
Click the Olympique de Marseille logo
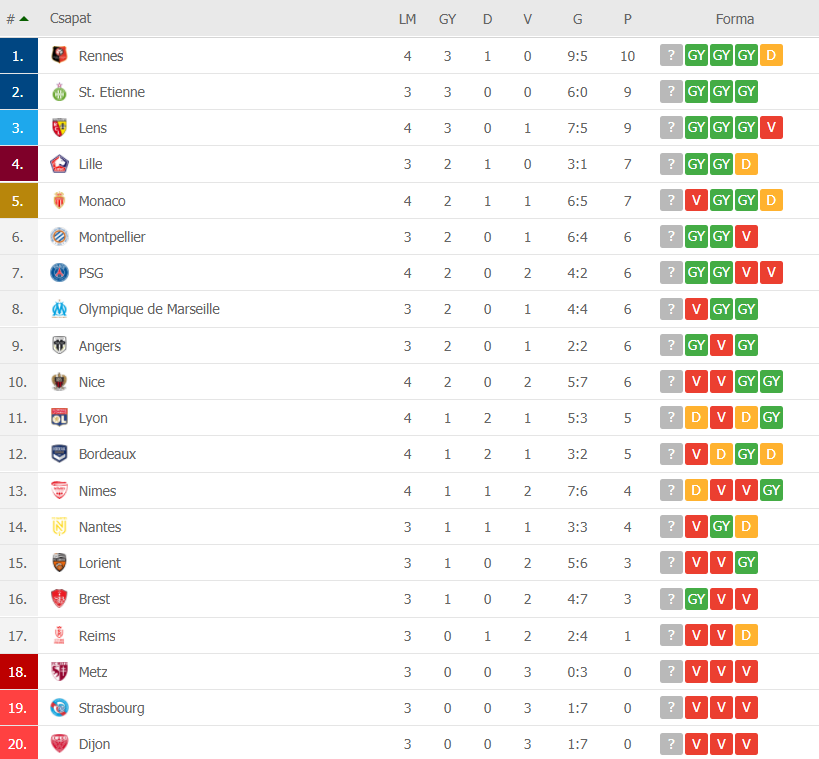coord(60,309)
